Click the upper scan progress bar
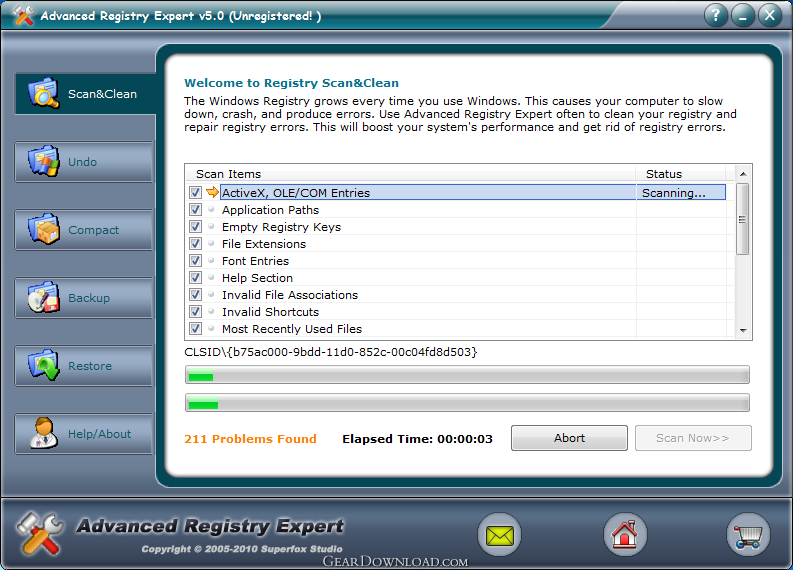The image size is (793, 570). coord(467,375)
